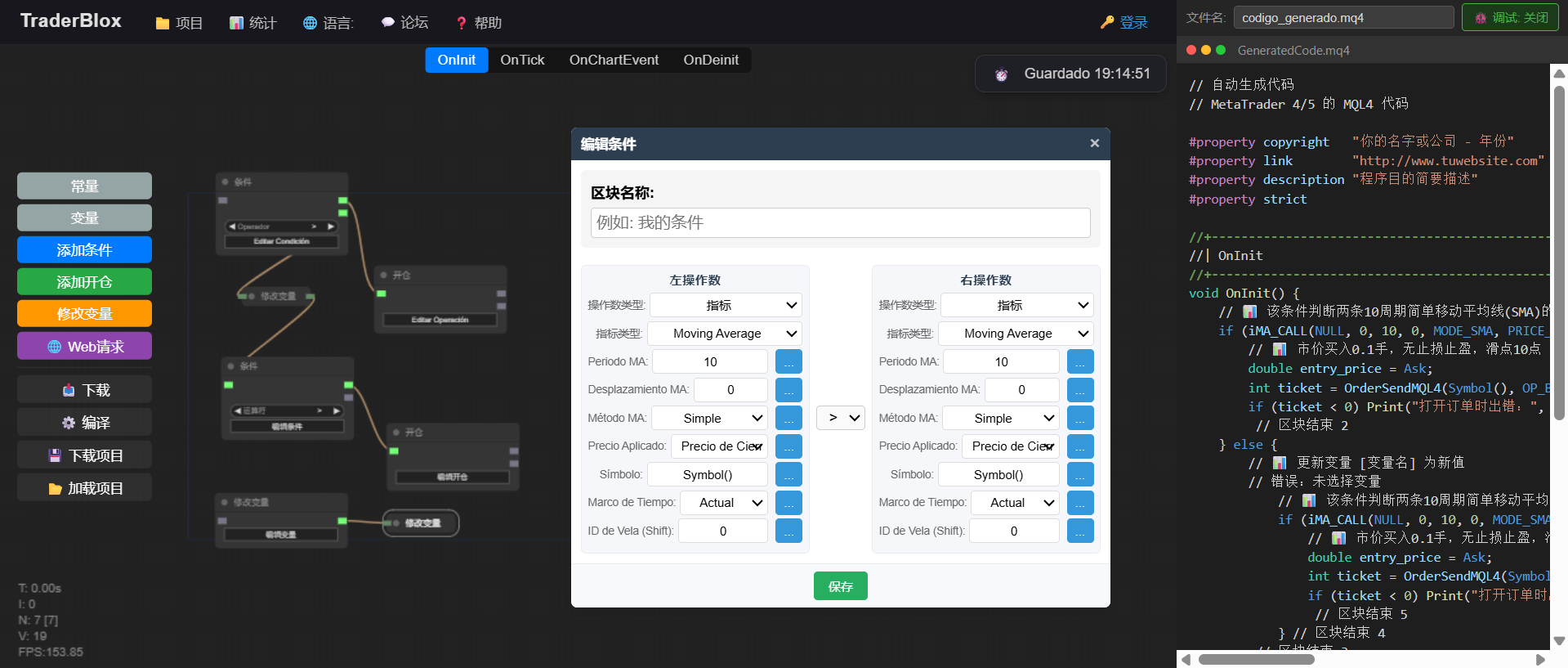The image size is (1568, 668).
Task: Open the 项目 menu
Action: tap(179, 23)
